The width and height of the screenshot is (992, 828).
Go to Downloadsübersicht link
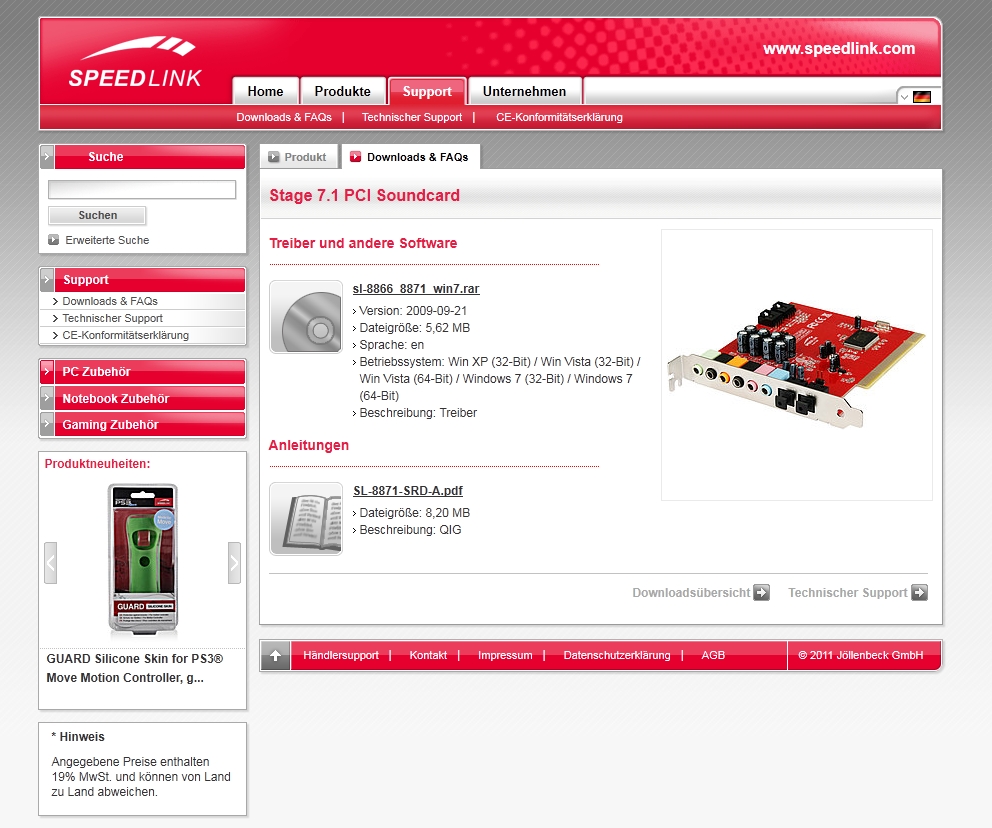(691, 593)
